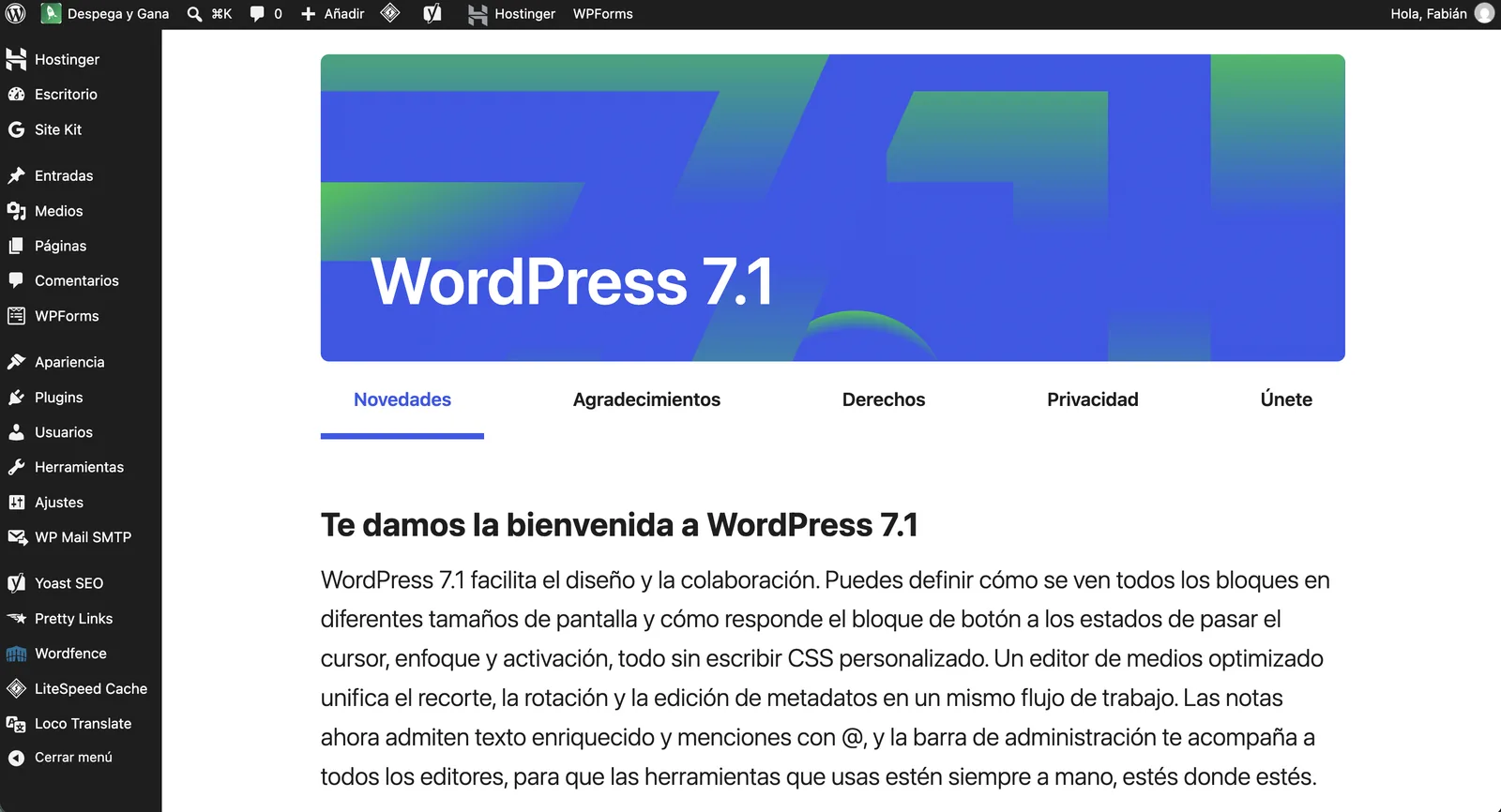Click the Site Kit Google icon

(x=16, y=129)
